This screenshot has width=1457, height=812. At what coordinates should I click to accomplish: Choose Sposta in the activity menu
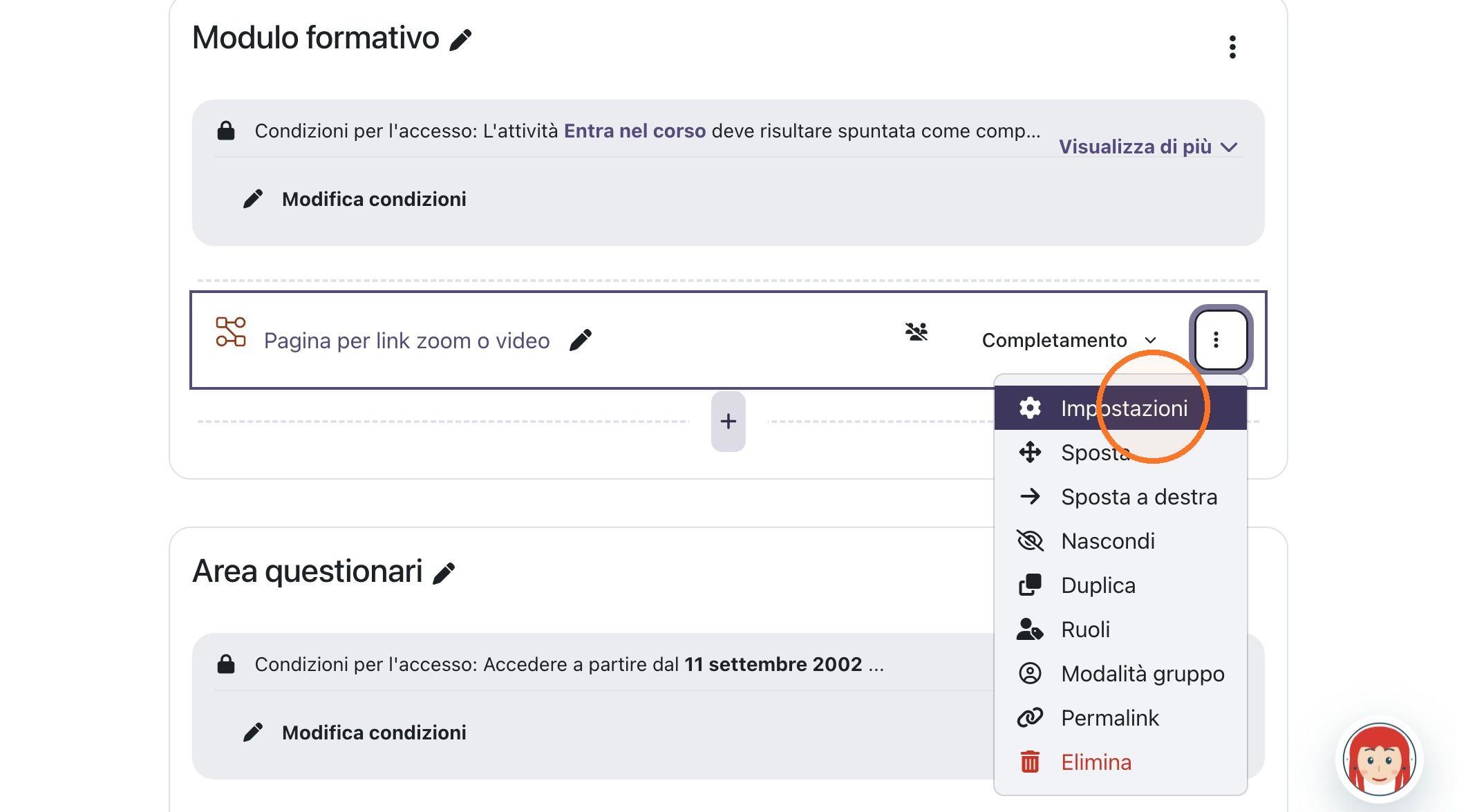pyautogui.click(x=1120, y=453)
